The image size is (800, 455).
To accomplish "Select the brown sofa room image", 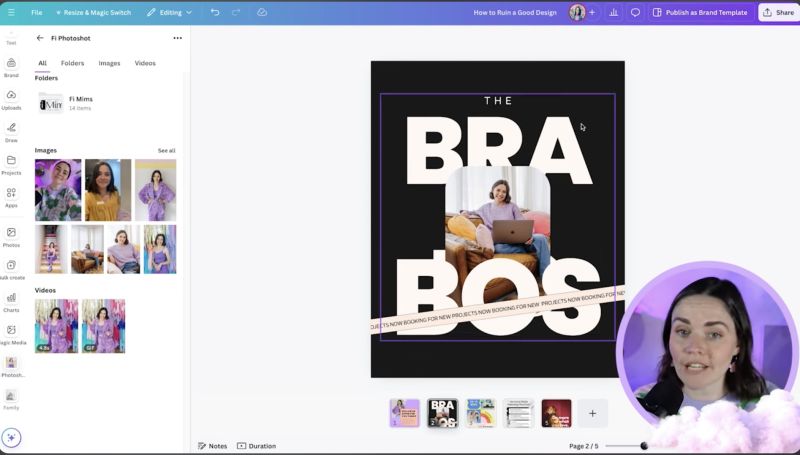I will click(x=87, y=249).
